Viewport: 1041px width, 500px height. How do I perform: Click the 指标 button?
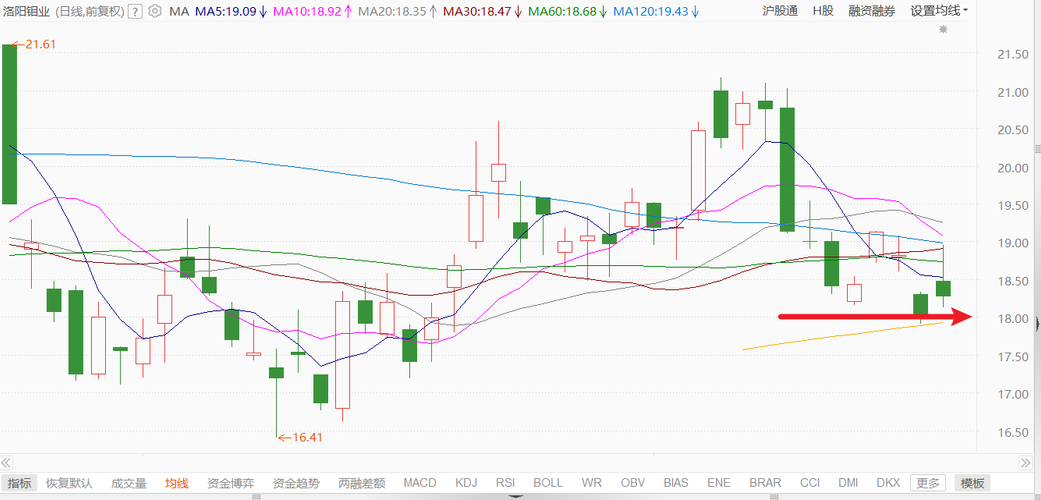[x=19, y=483]
